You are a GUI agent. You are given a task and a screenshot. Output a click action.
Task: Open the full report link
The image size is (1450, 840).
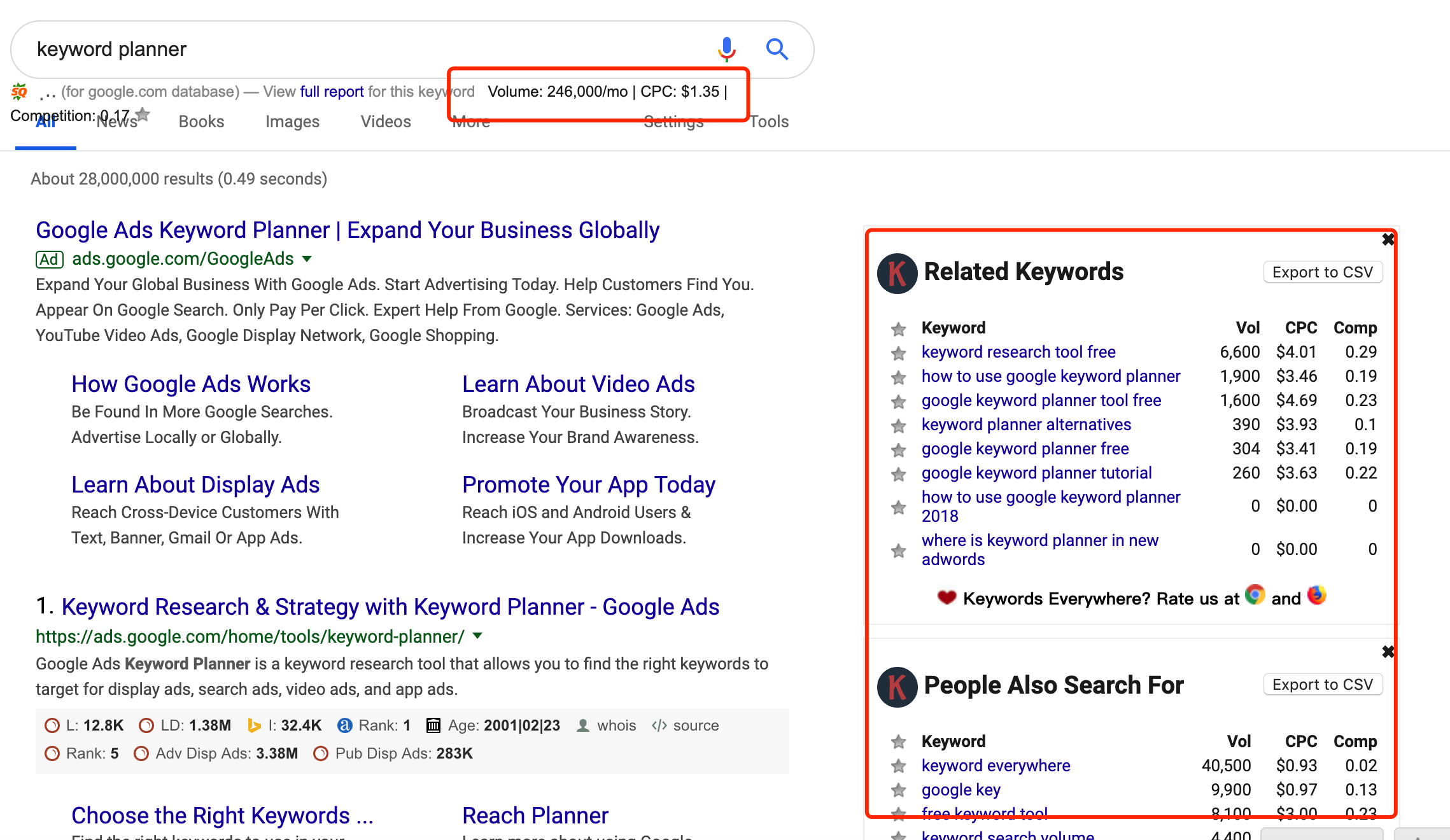332,92
